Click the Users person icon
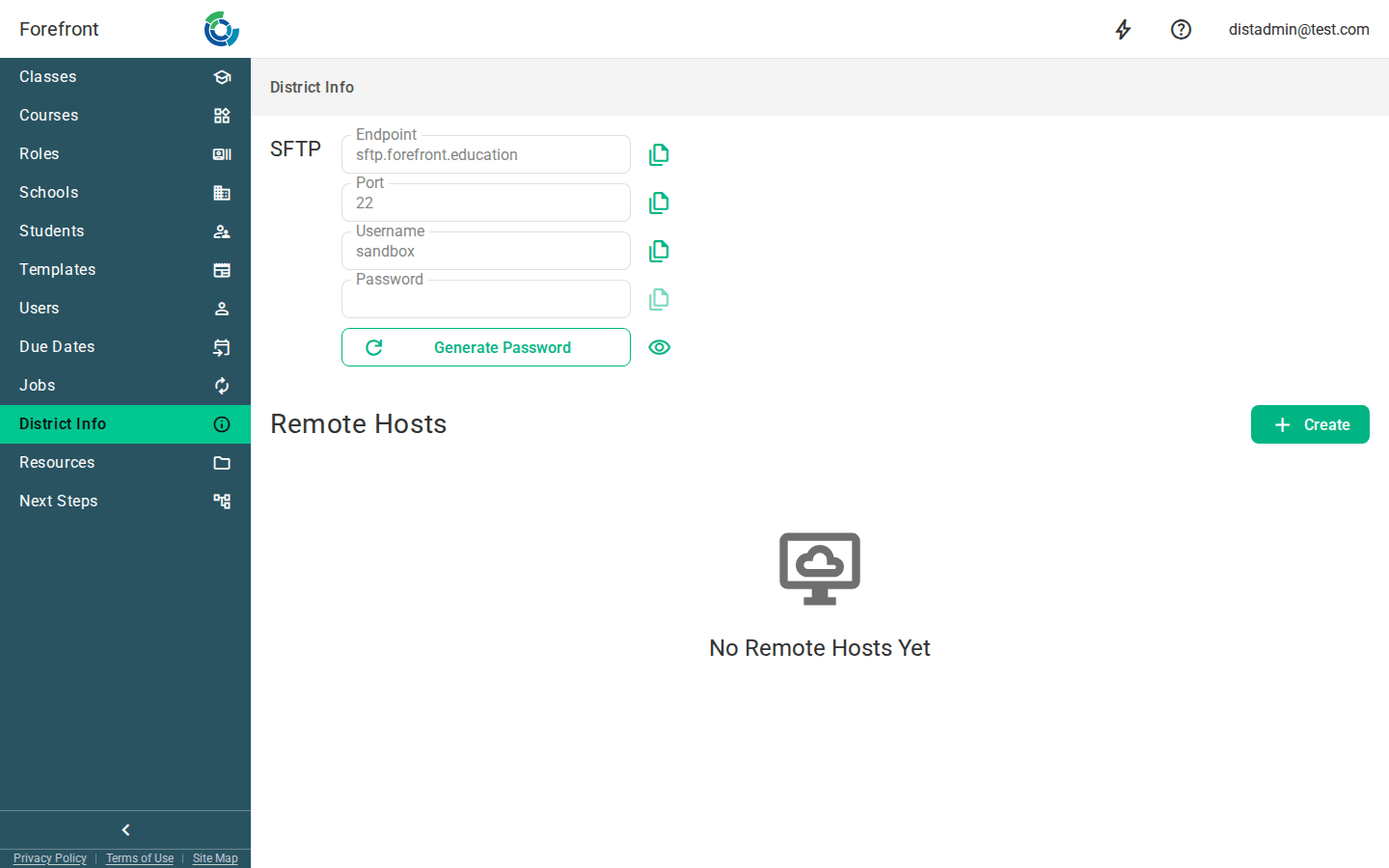 [x=222, y=309]
